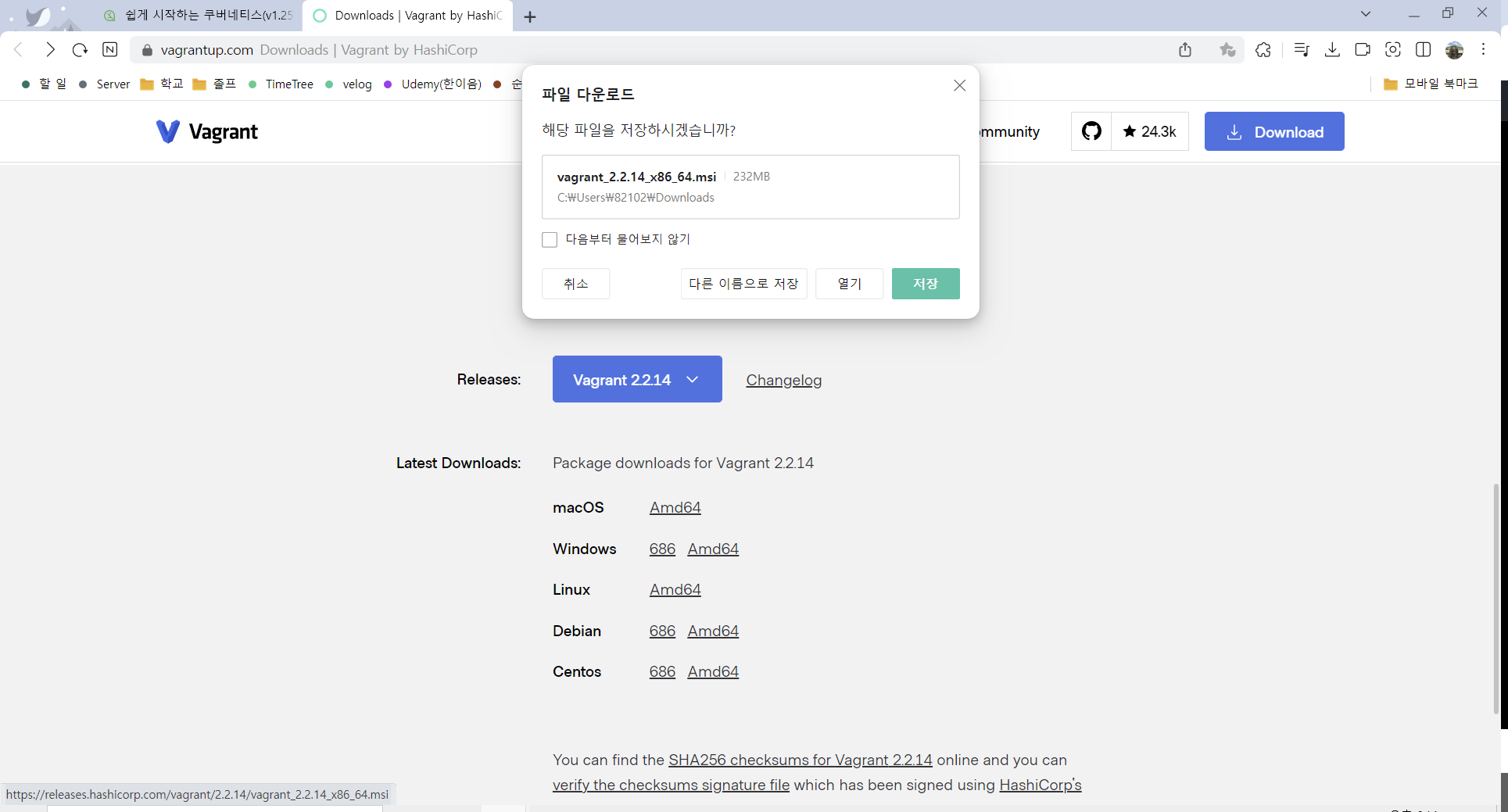Viewport: 1508px width, 812px height.
Task: Go forward using the browser forward arrow
Action: [50, 50]
